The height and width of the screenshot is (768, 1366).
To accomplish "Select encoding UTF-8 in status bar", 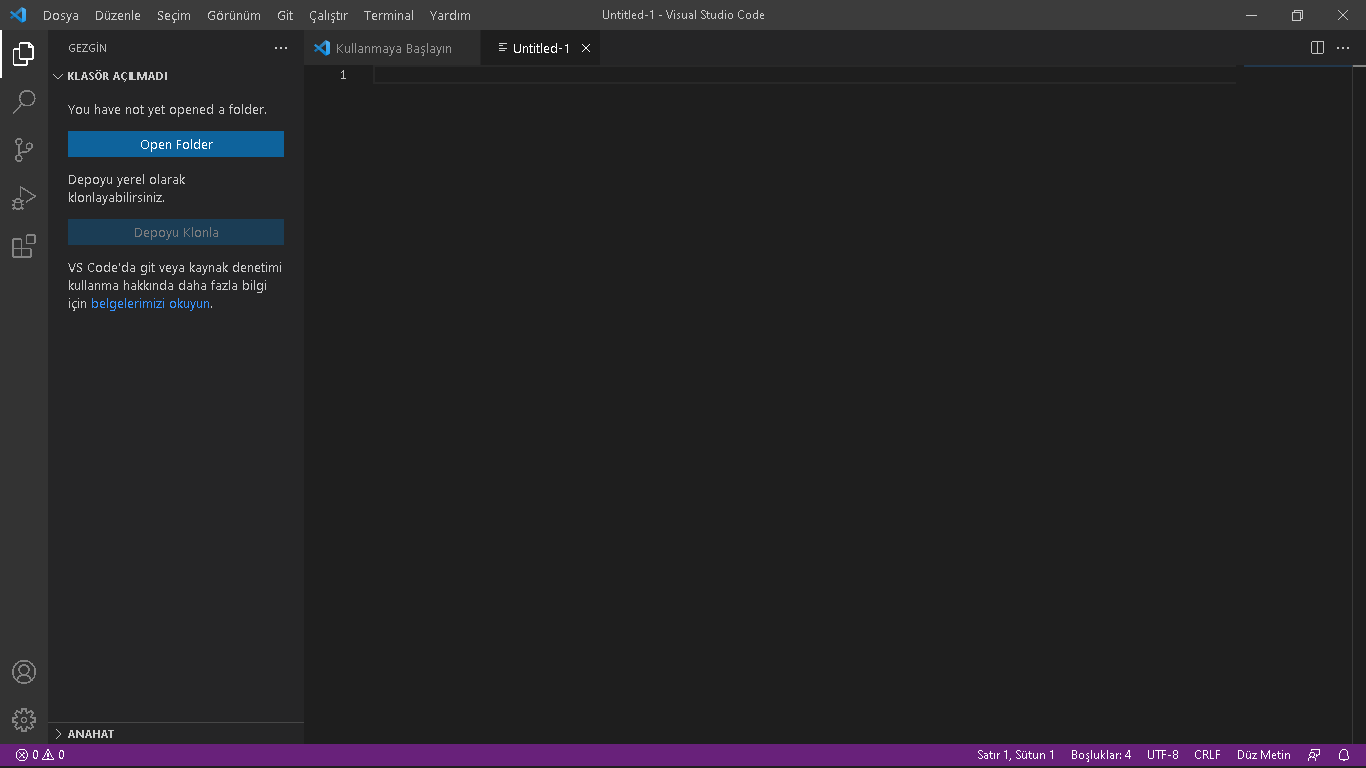I will tap(1163, 755).
